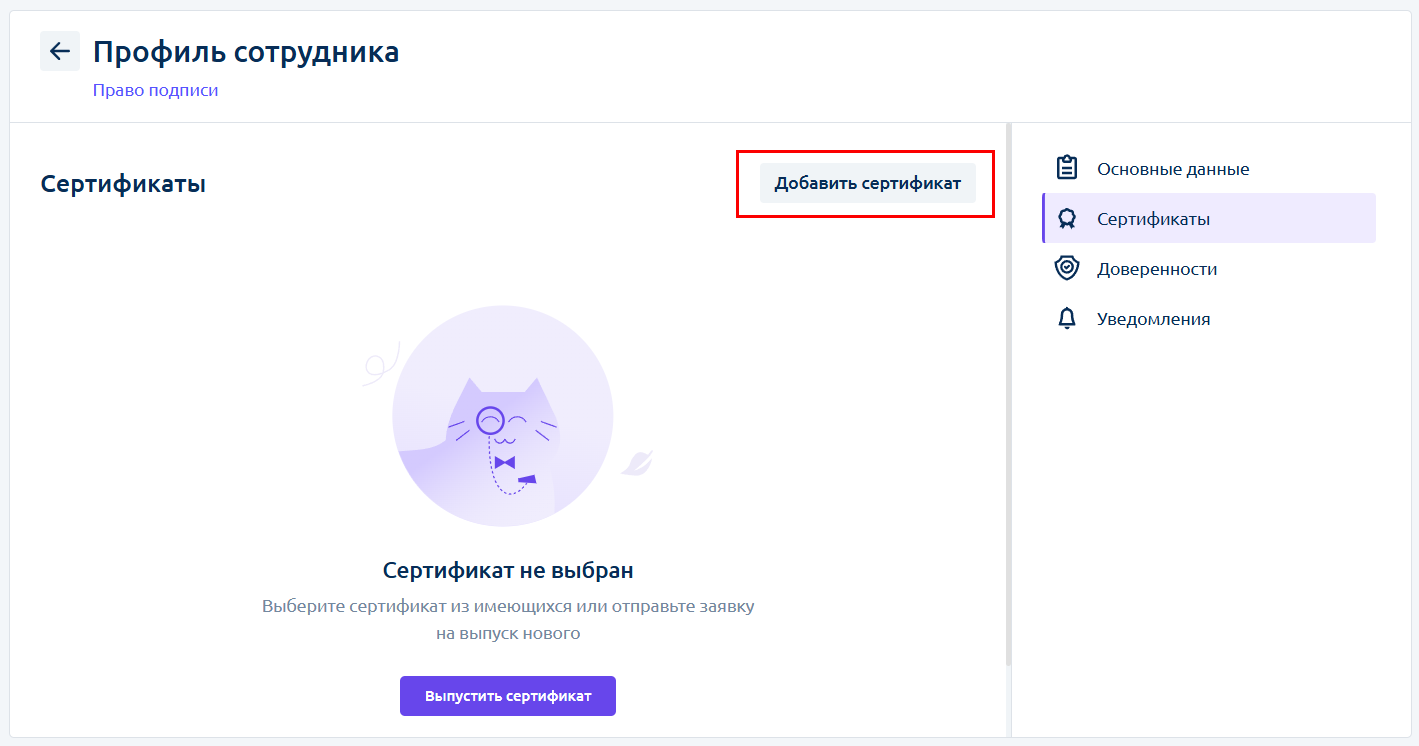This screenshot has width=1419, height=746.
Task: Click the Добавить сертификат button
Action: coord(867,183)
